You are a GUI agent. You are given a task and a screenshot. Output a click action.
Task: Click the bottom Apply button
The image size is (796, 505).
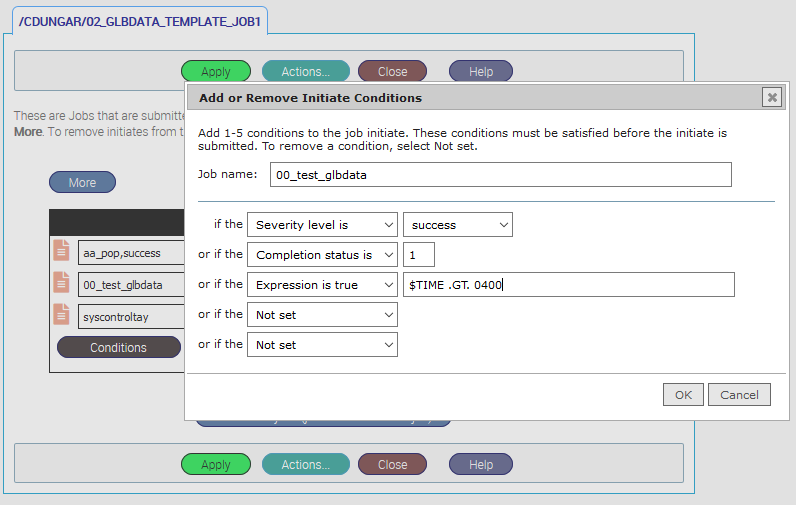[215, 464]
